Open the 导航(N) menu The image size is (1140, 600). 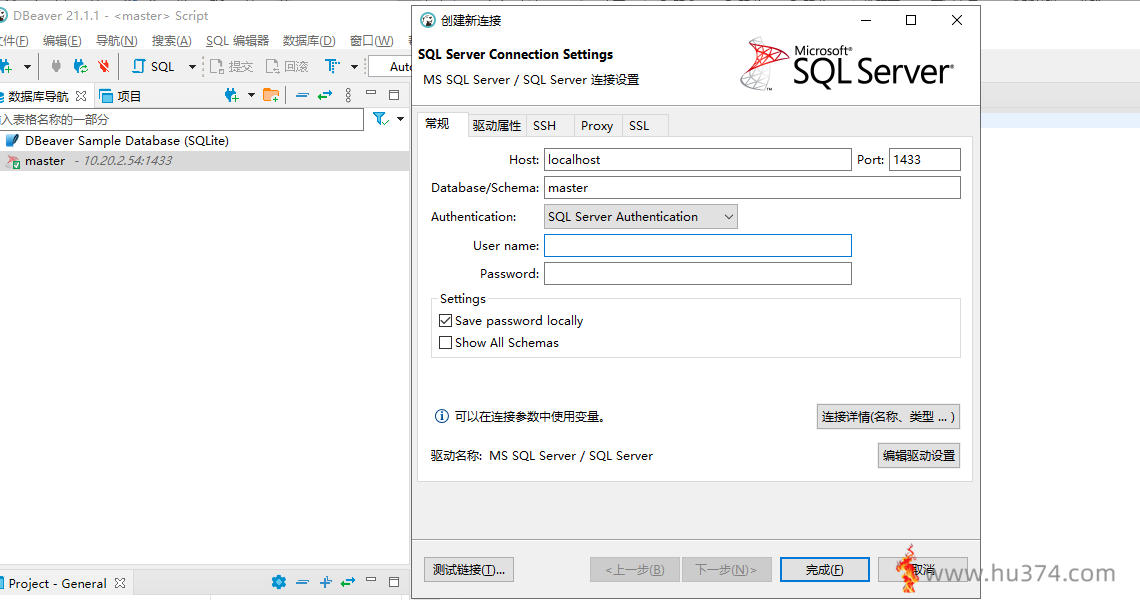click(116, 41)
